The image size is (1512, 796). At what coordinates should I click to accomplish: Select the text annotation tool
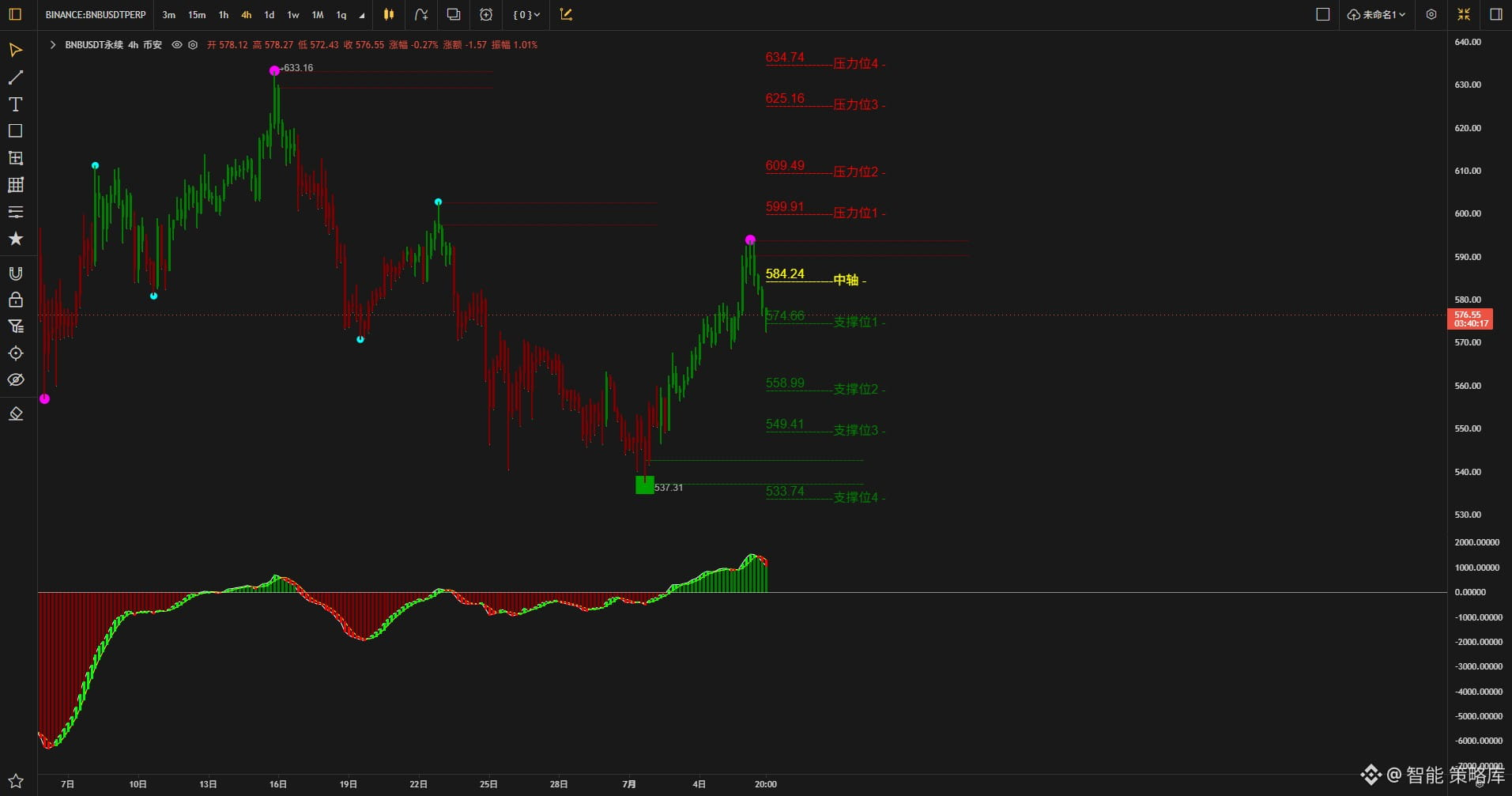tap(15, 104)
